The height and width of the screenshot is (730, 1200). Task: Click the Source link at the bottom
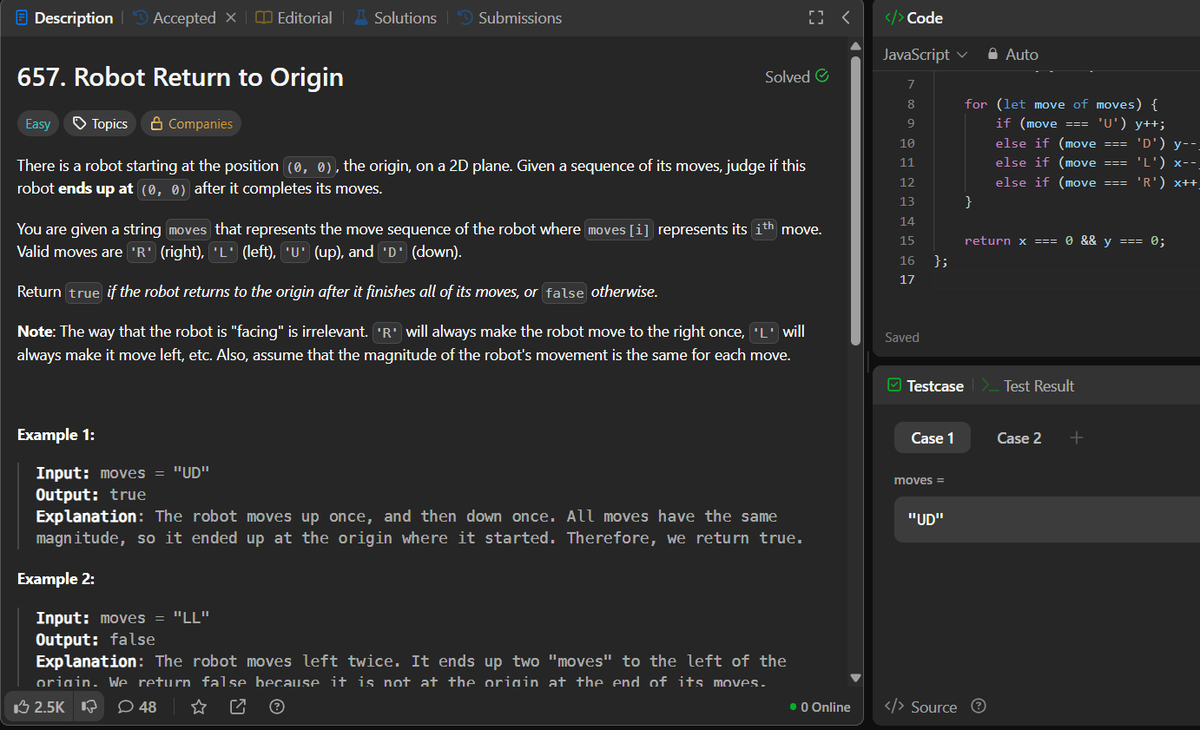(x=922, y=707)
